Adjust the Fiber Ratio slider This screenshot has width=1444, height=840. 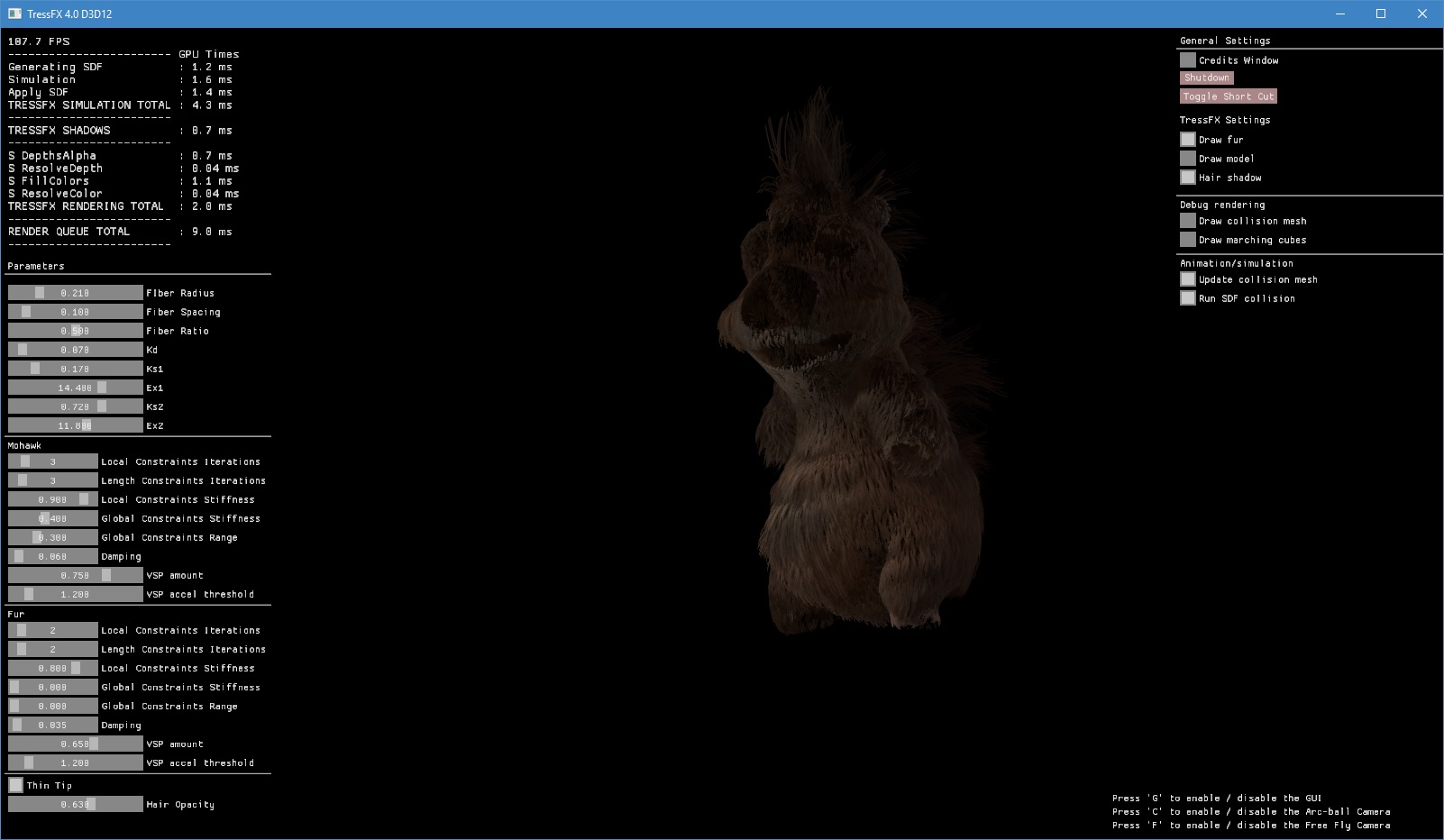point(76,331)
